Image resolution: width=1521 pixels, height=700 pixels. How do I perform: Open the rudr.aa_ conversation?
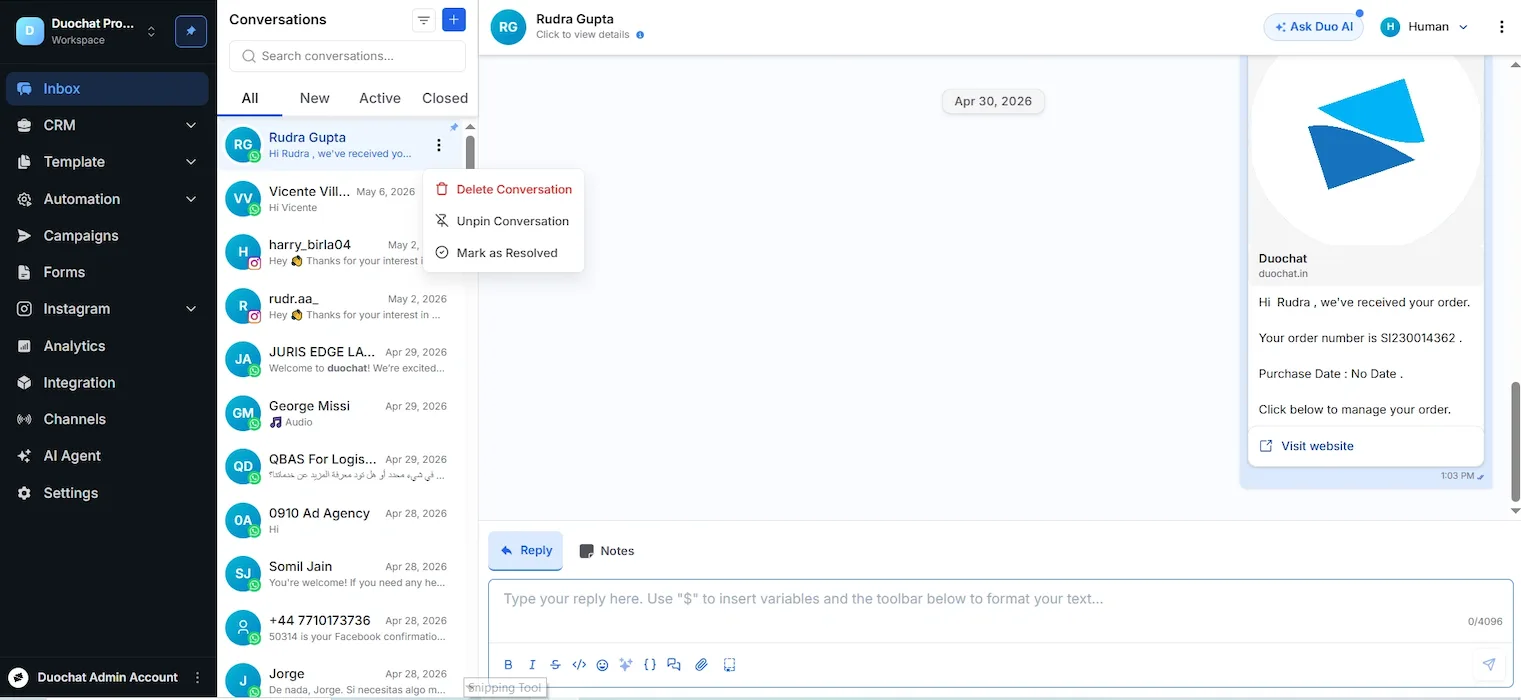(x=340, y=306)
